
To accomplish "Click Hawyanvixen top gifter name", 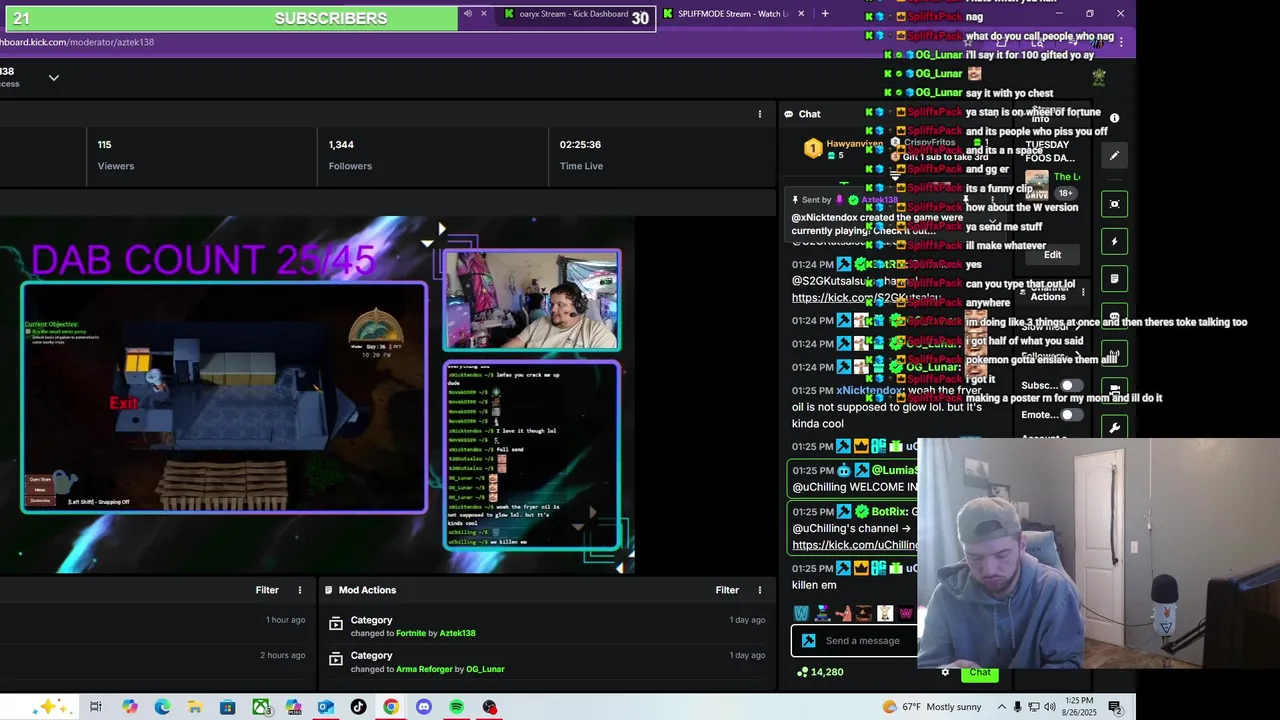I will point(855,144).
